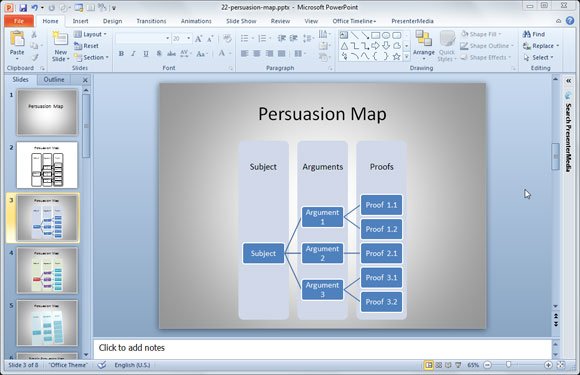Image resolution: width=580 pixels, height=375 pixels.
Task: Increase font size with the grow font icon
Action: coord(198,38)
